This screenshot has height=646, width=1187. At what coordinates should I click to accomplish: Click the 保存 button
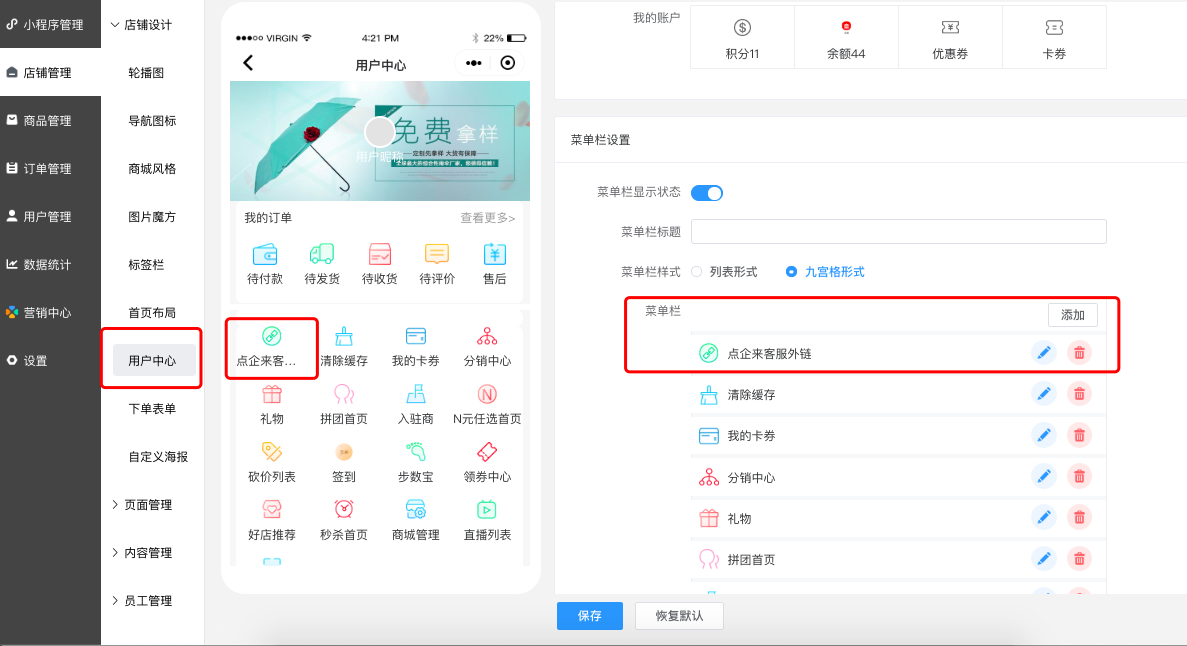[590, 616]
